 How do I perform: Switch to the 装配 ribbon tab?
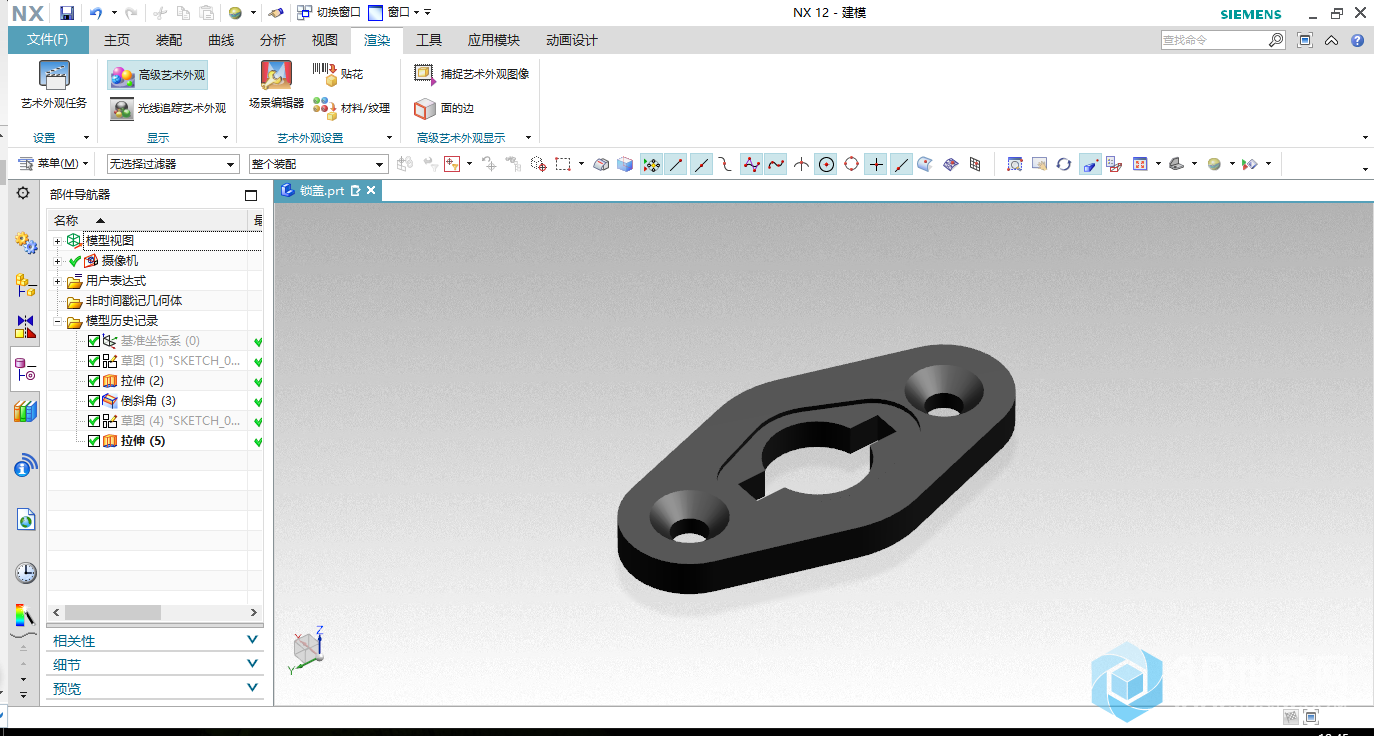169,40
